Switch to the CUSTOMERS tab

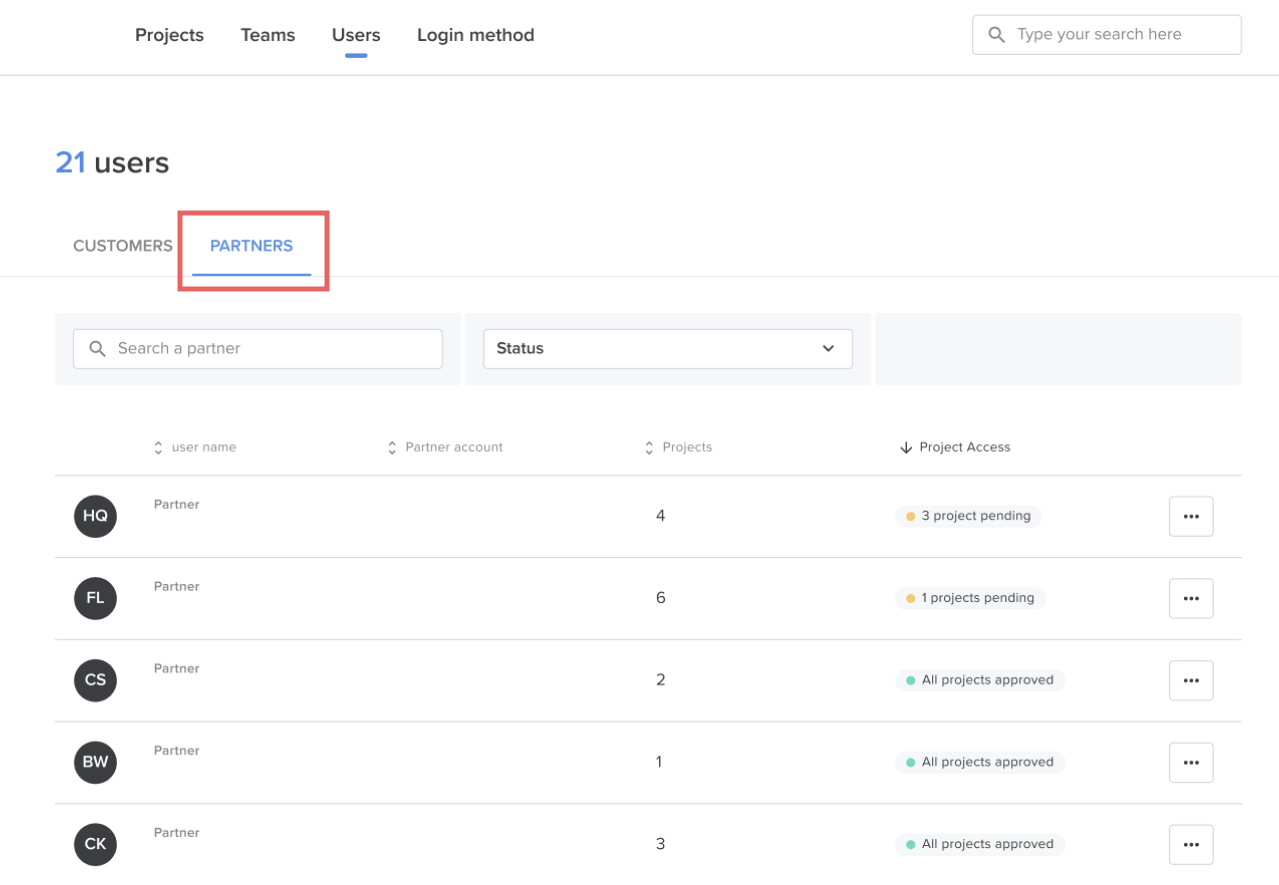pos(123,245)
